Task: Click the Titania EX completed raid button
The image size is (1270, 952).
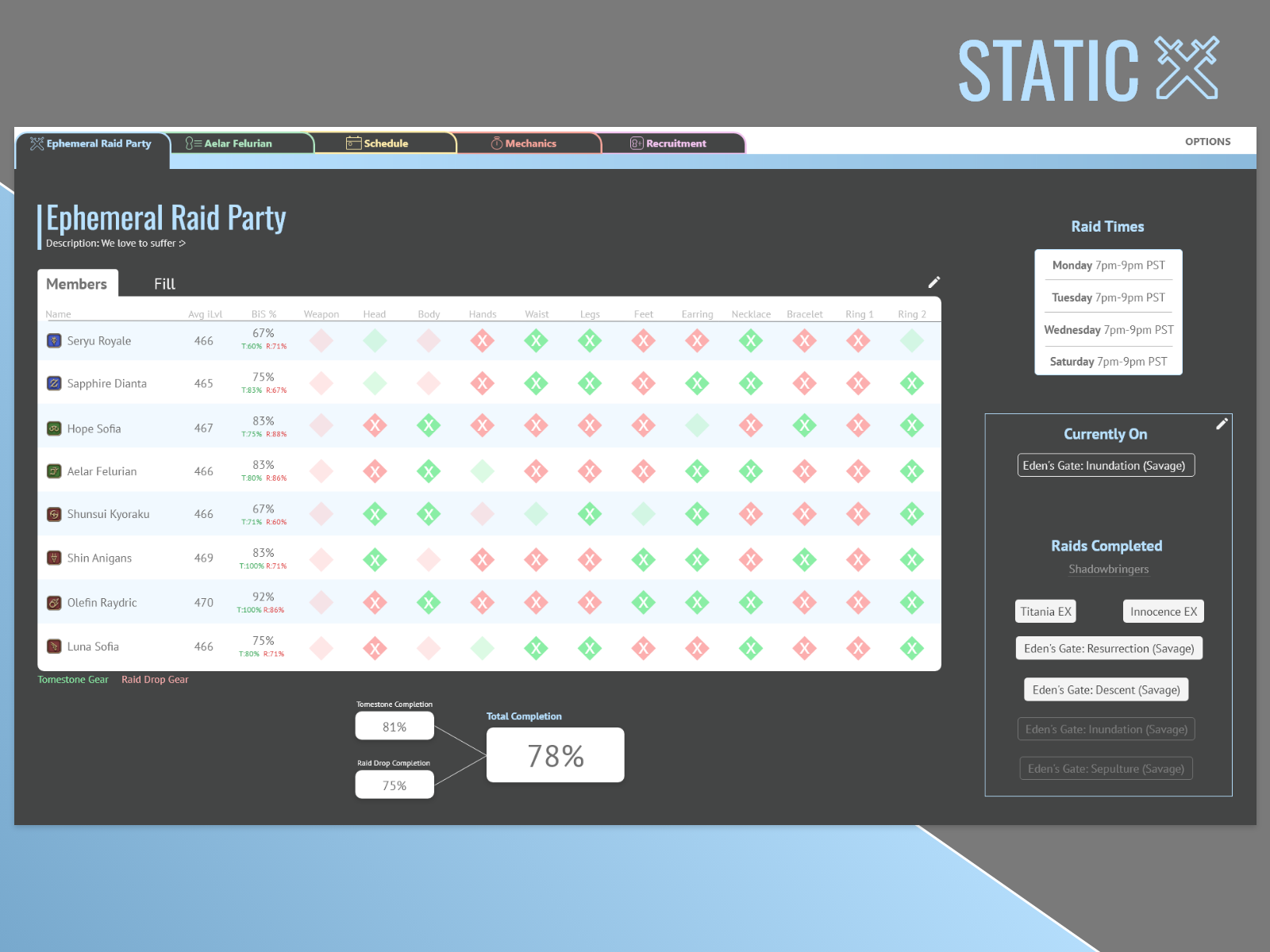Action: (1045, 612)
